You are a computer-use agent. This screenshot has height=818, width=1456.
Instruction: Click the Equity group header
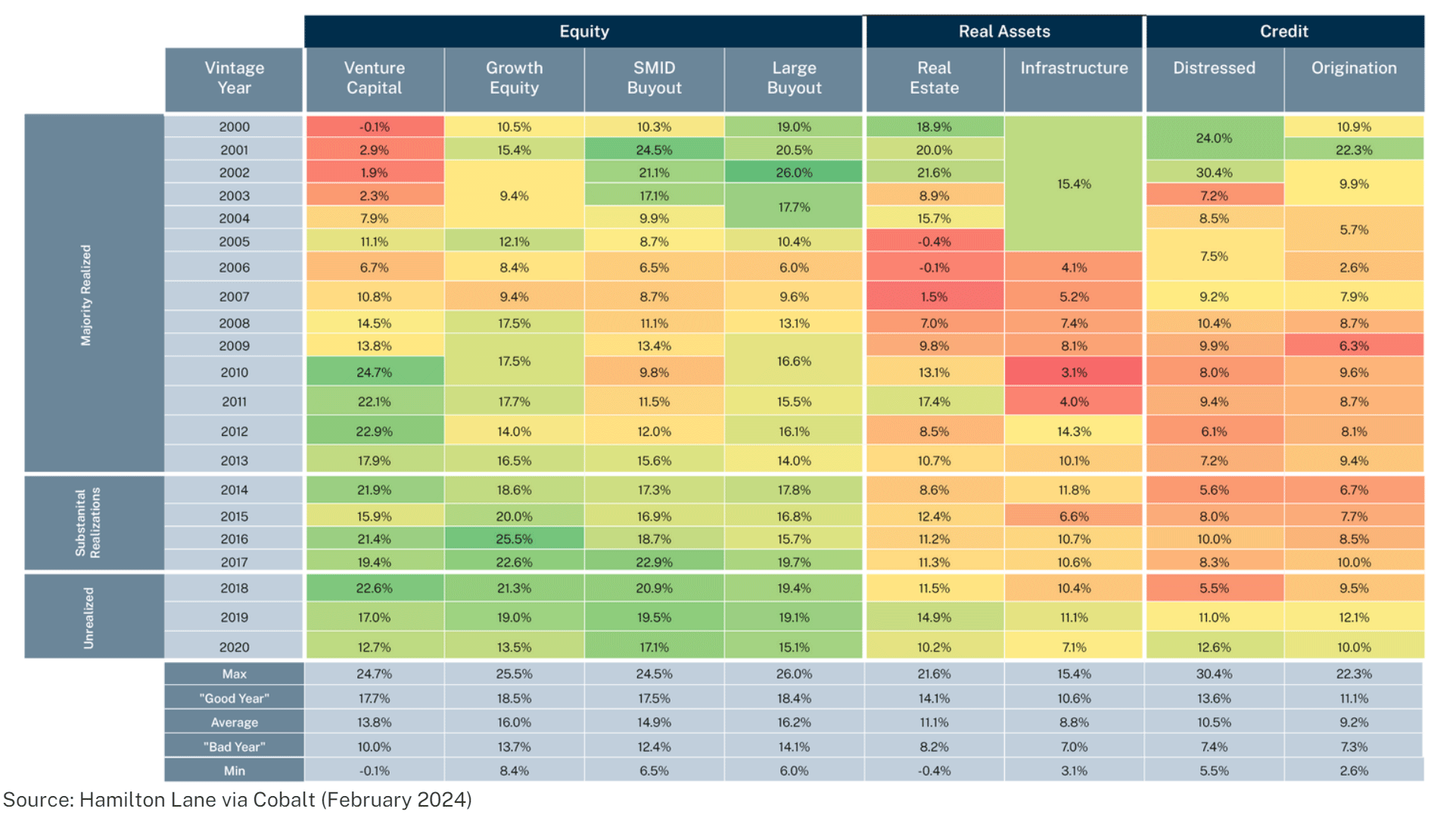coord(583,31)
